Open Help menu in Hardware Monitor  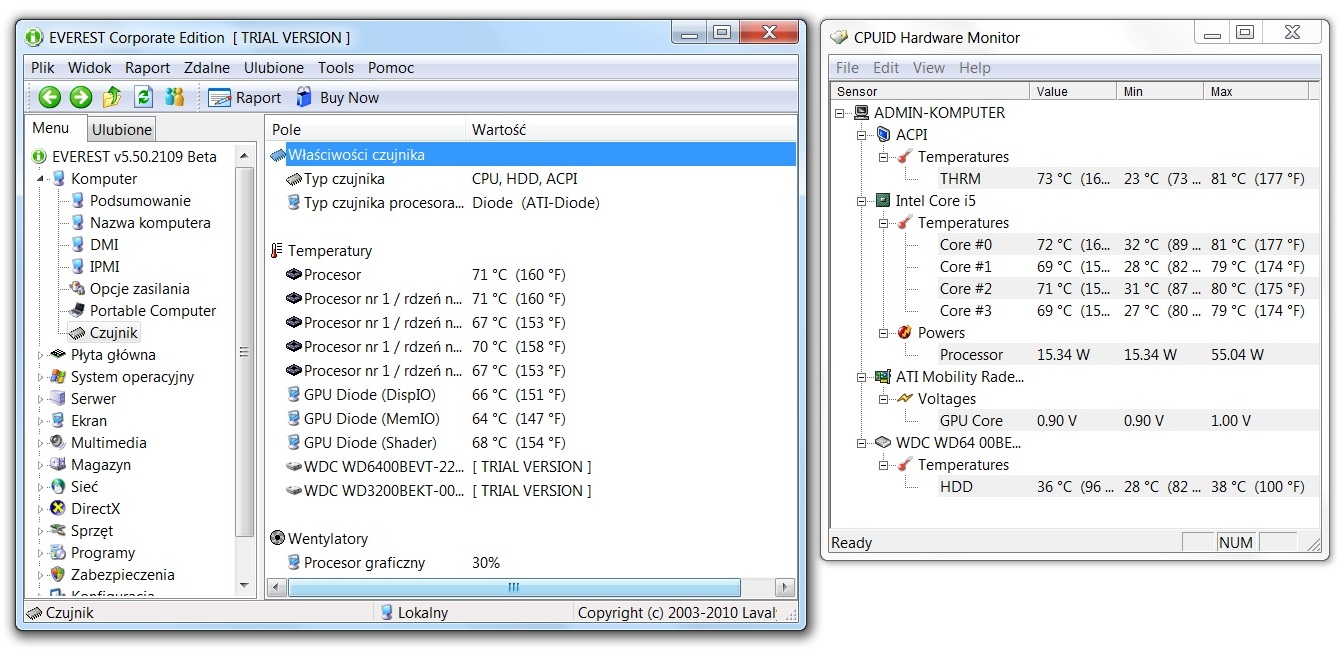[x=975, y=68]
